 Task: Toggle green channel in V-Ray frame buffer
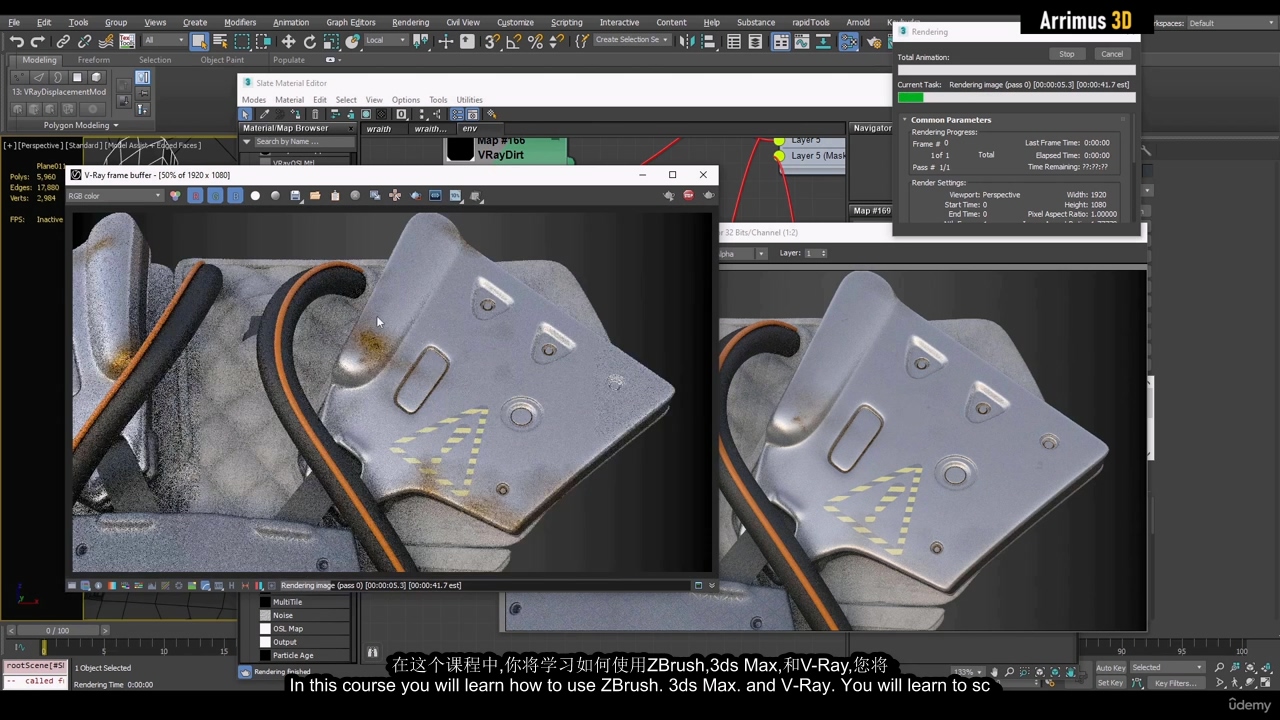point(215,195)
